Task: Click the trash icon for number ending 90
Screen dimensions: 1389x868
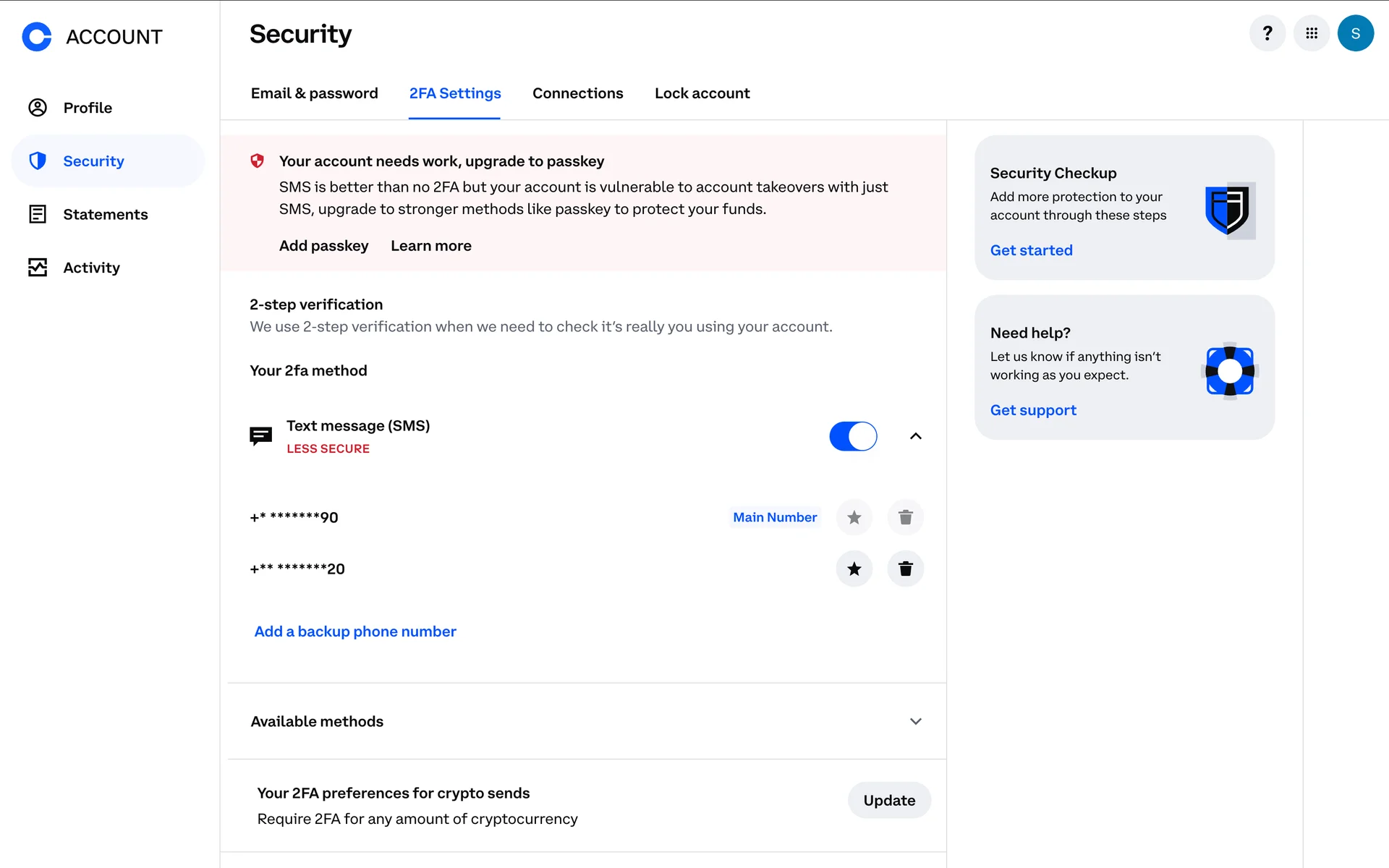Action: click(x=905, y=517)
